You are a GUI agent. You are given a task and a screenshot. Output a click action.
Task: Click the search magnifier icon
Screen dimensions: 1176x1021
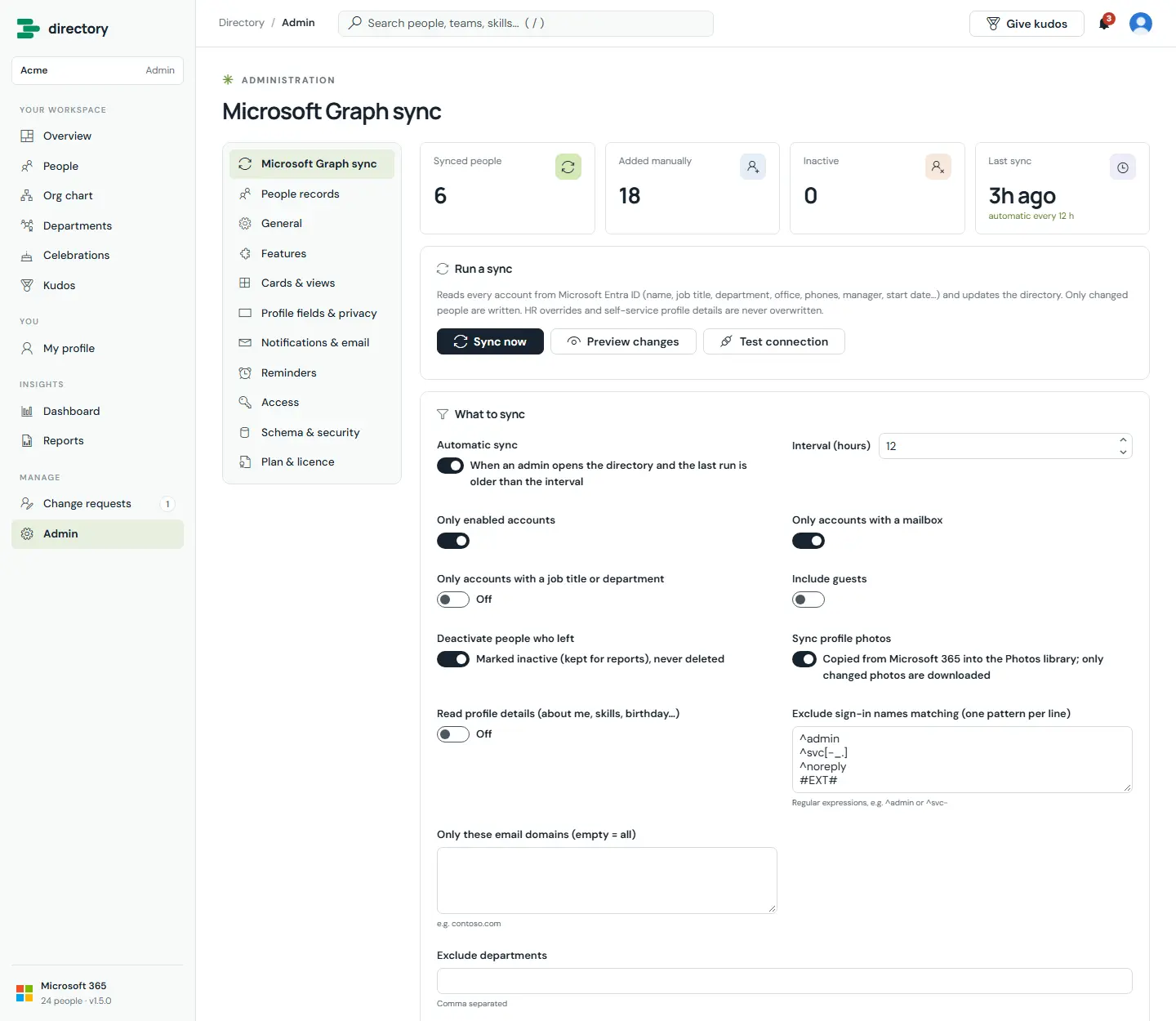click(x=354, y=23)
